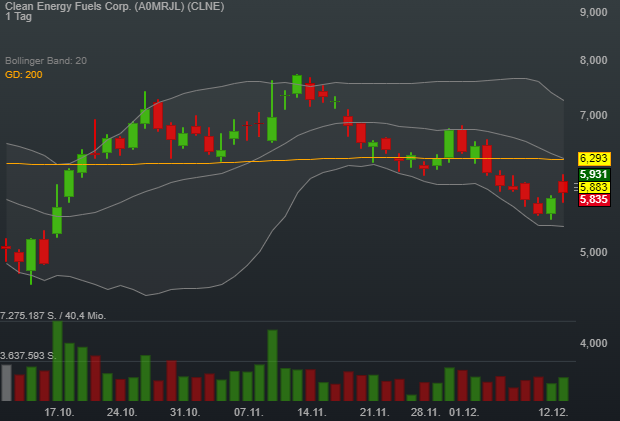This screenshot has height=421, width=620.
Task: Click the green 5,931 price tag
Action: click(594, 174)
